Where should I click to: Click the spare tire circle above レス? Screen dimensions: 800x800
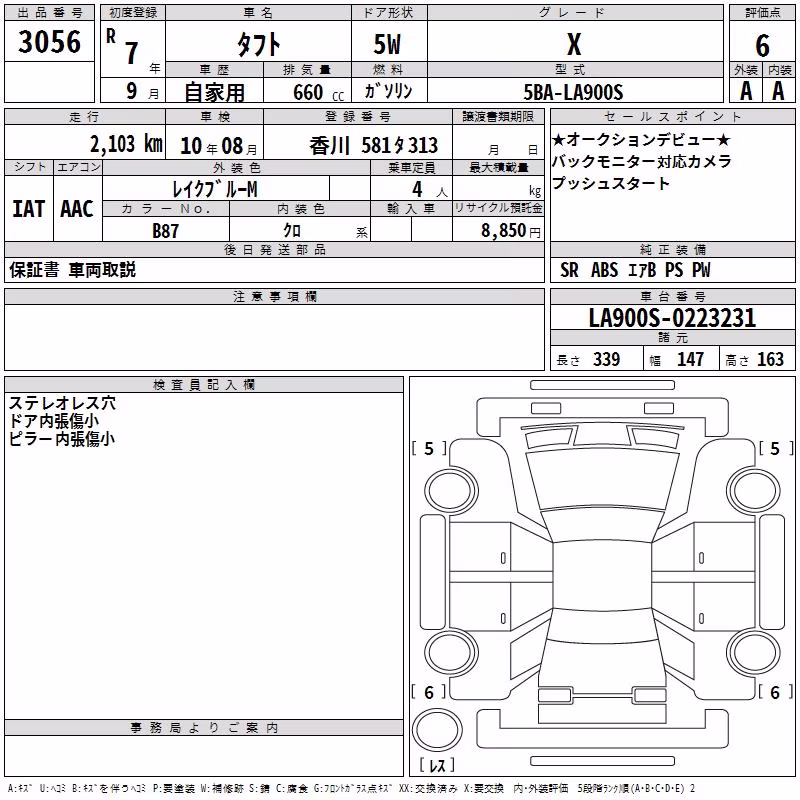tap(437, 730)
